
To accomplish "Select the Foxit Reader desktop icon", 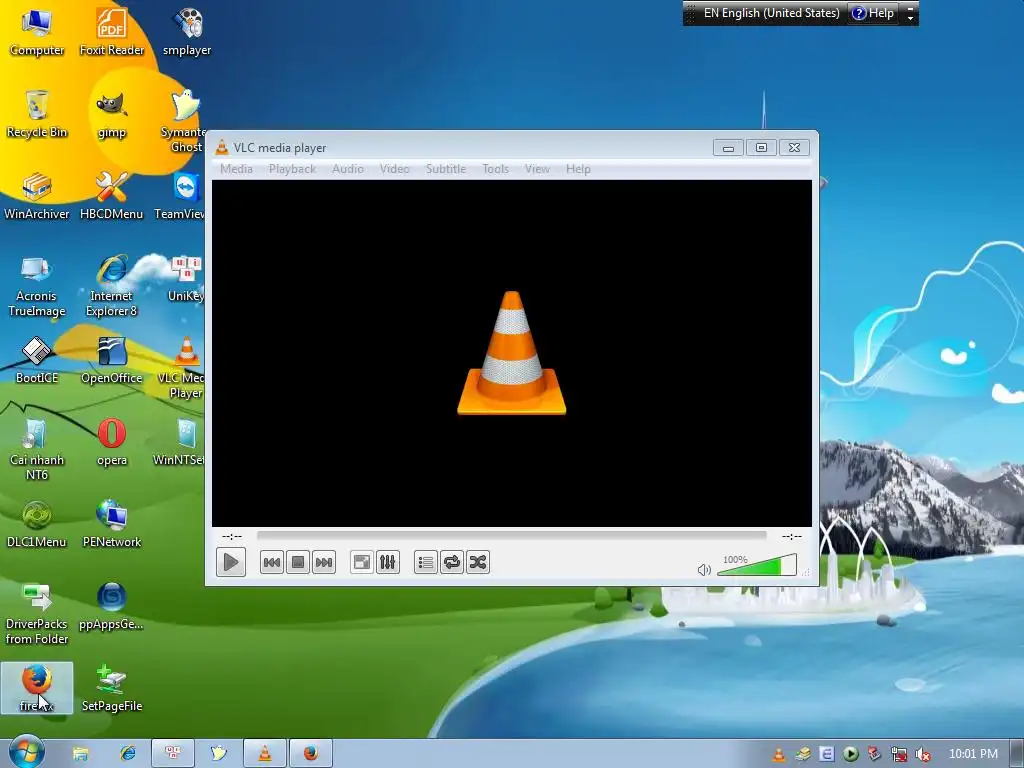I will (112, 32).
